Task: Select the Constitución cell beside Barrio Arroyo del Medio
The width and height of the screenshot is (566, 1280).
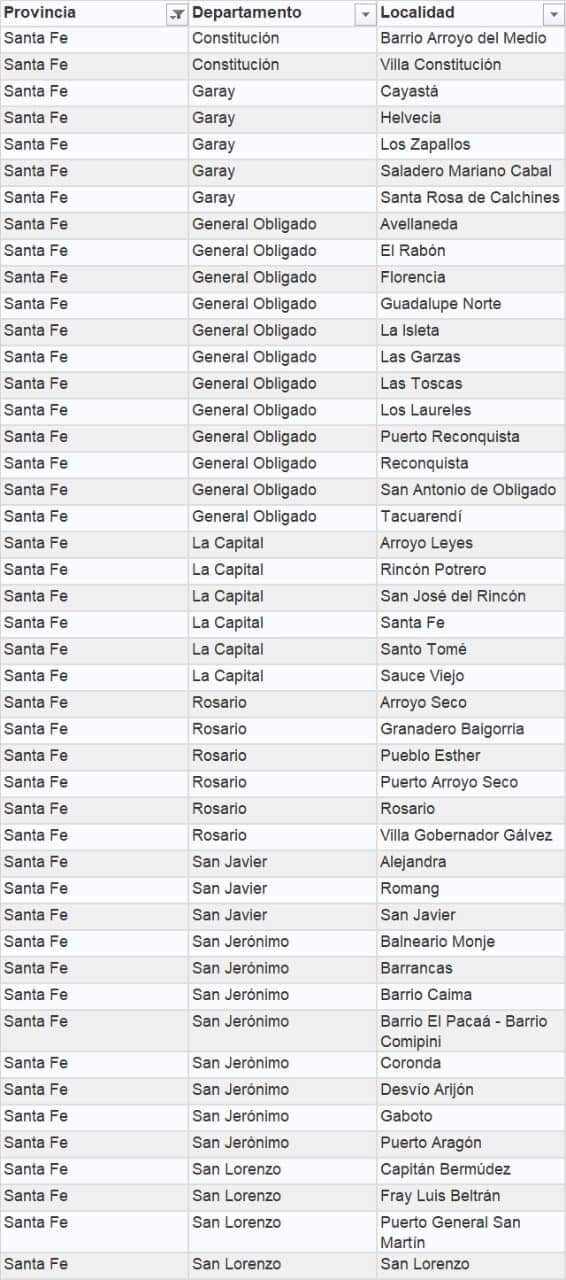Action: click(282, 39)
